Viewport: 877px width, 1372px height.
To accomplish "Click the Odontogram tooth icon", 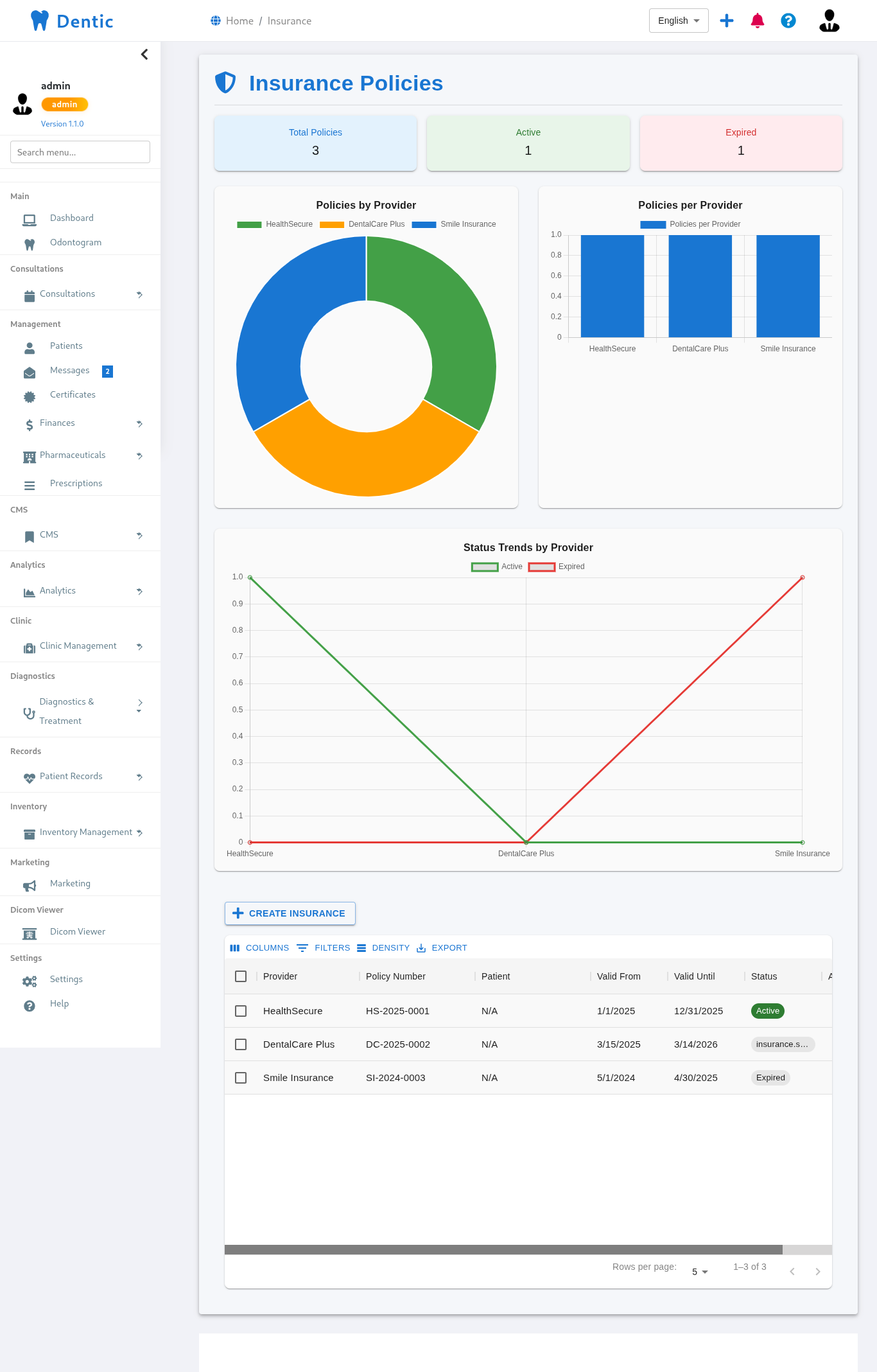I will (x=30, y=244).
